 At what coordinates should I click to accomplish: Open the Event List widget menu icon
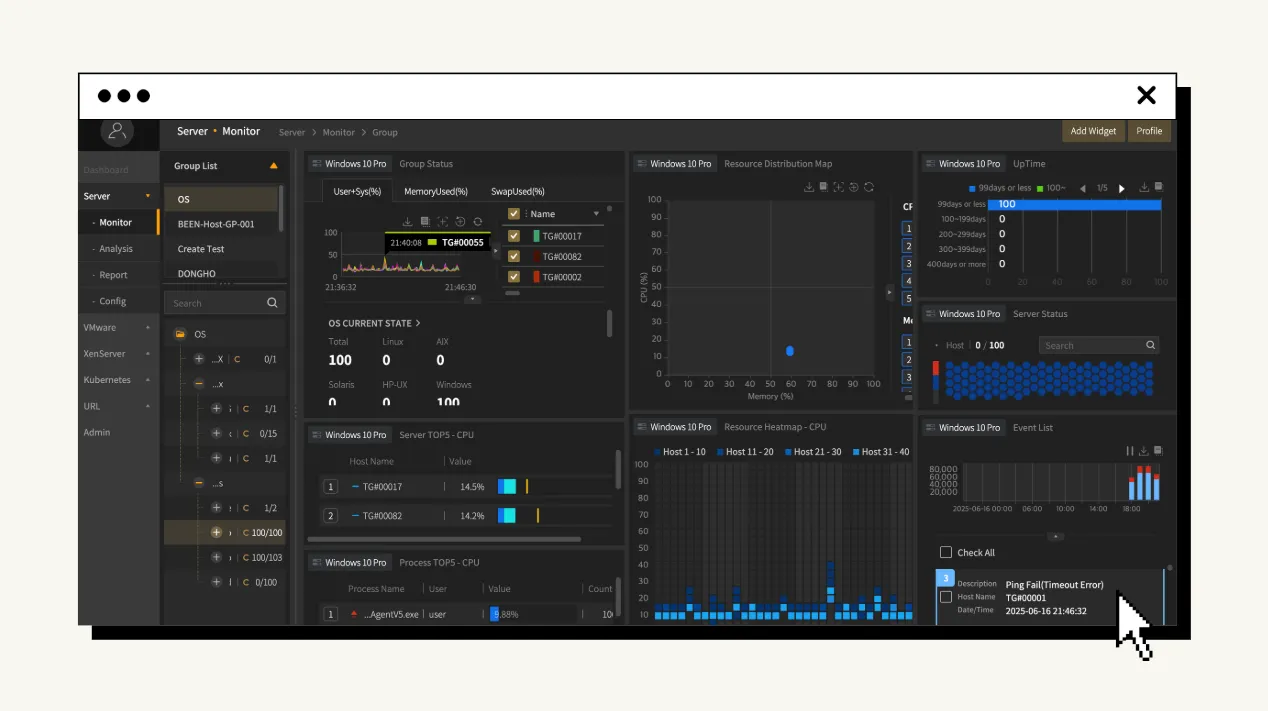[929, 428]
